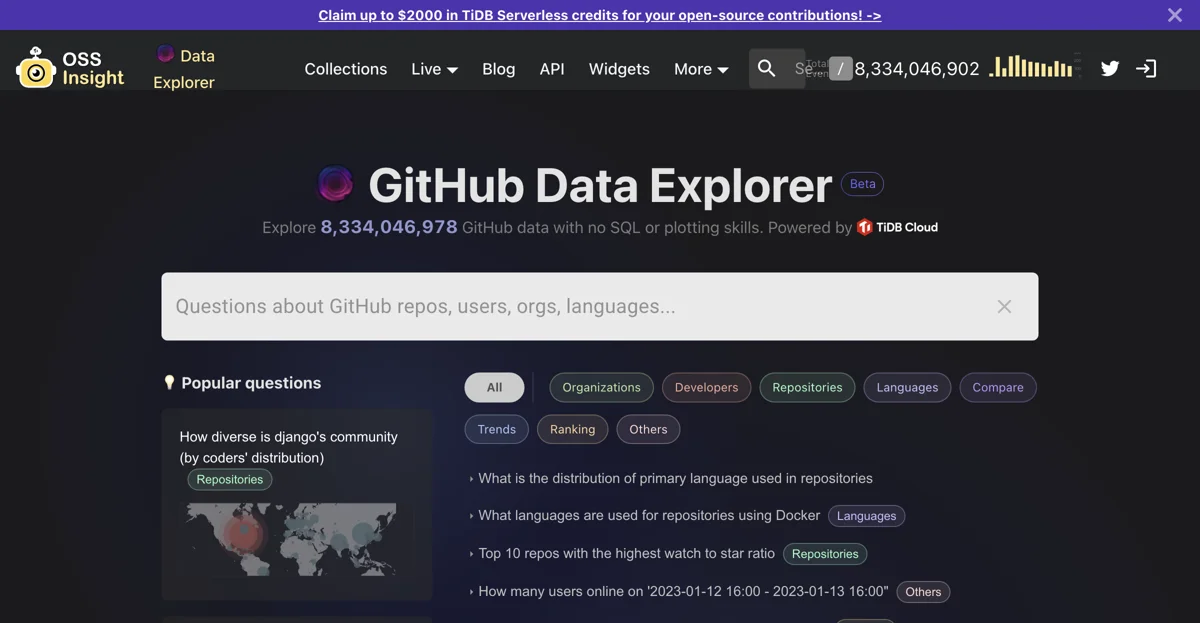This screenshot has height=623, width=1200.
Task: Click the events activity bar chart
Action: click(x=1031, y=66)
